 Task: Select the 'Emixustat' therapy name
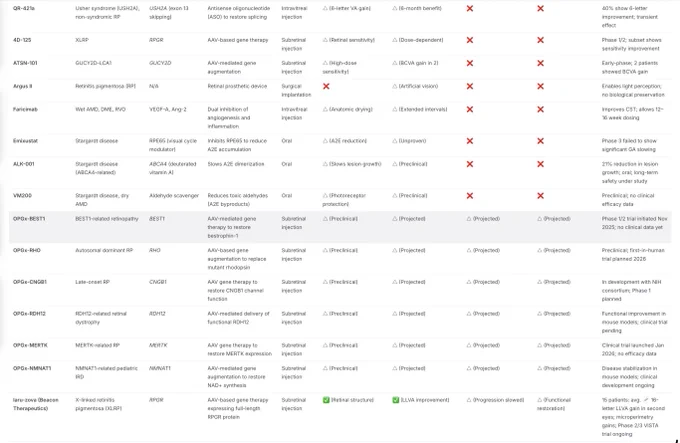point(25,141)
